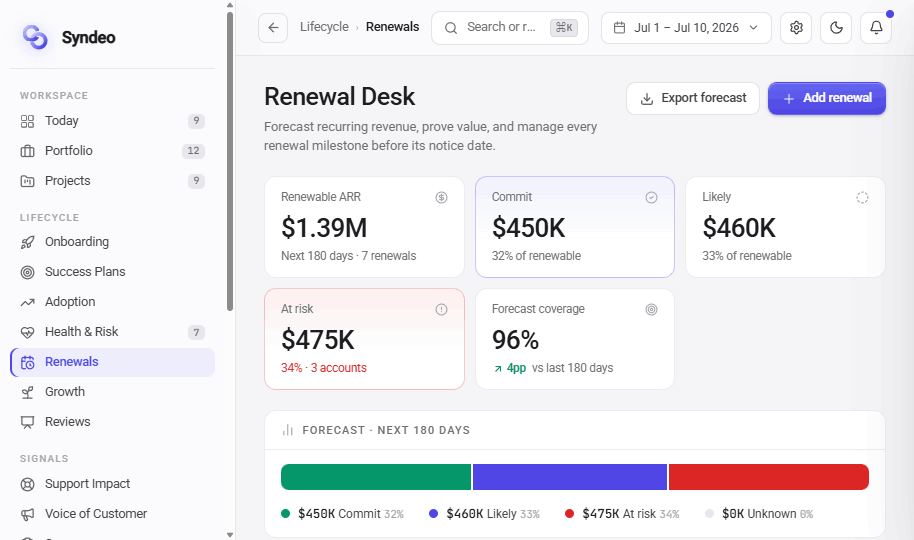Click the At risk alert icon
914x540 pixels.
[441, 309]
